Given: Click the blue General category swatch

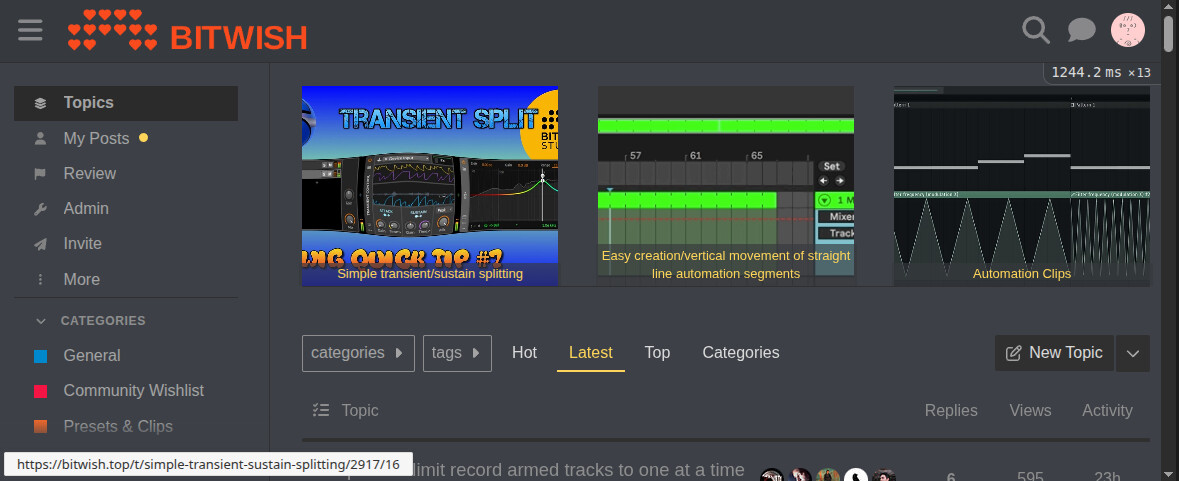Looking at the screenshot, I should (40, 356).
